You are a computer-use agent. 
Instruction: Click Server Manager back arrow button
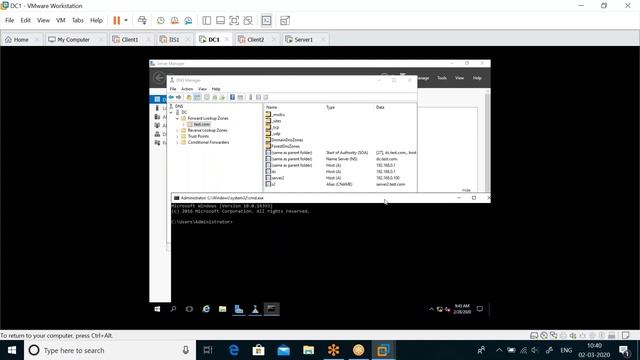point(159,78)
